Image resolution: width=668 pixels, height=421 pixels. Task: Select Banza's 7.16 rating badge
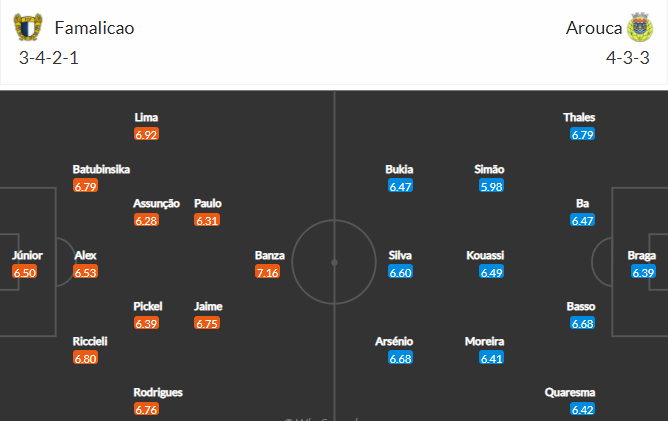pyautogui.click(x=268, y=272)
